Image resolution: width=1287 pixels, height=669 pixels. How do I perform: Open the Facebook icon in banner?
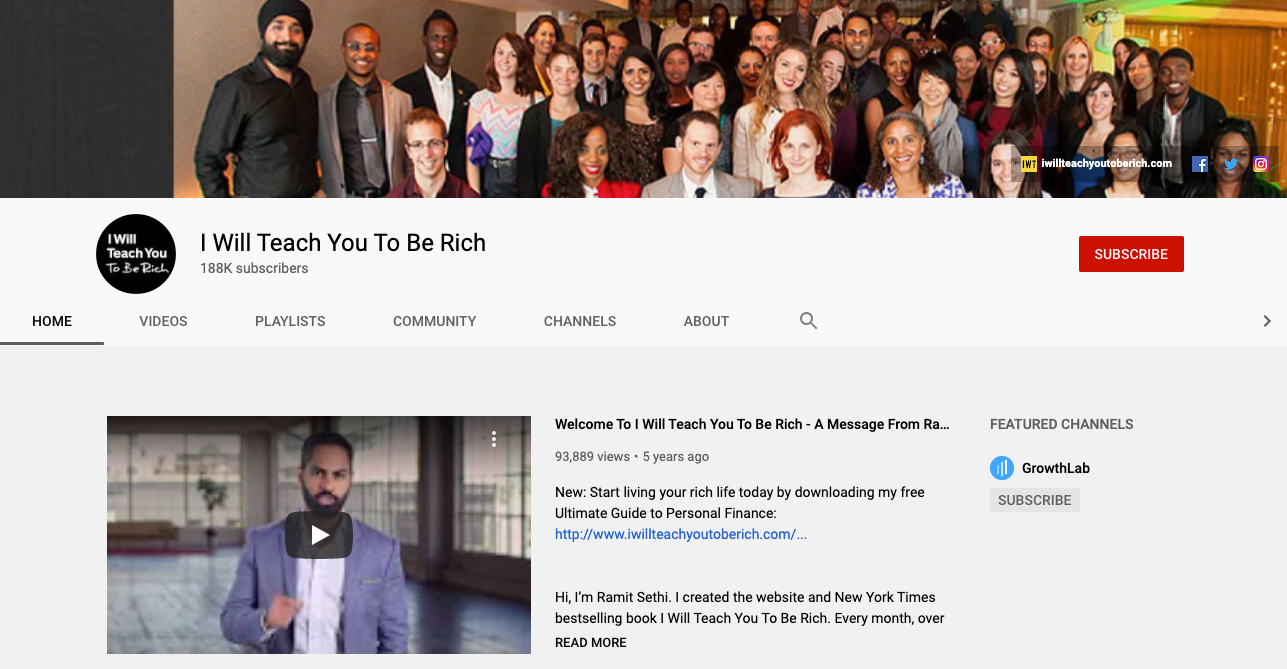1200,164
